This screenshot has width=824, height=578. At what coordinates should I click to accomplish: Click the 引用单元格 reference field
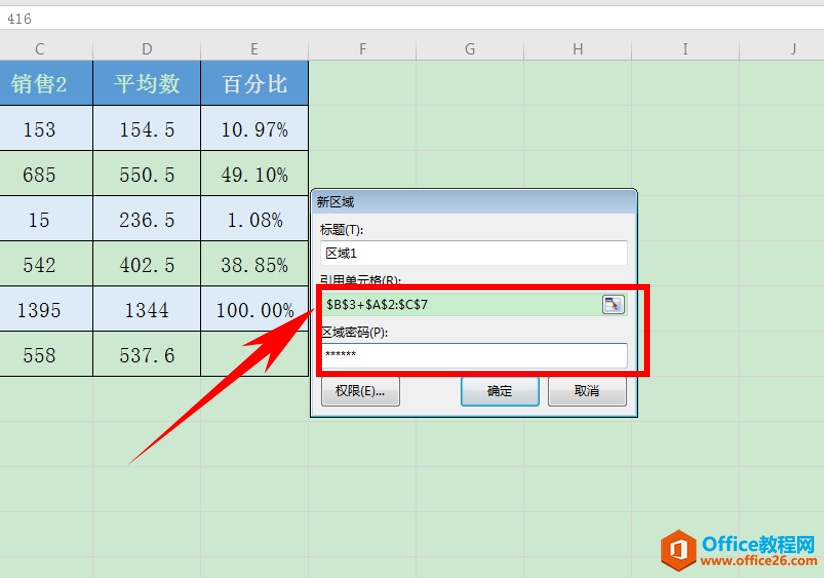tap(460, 304)
